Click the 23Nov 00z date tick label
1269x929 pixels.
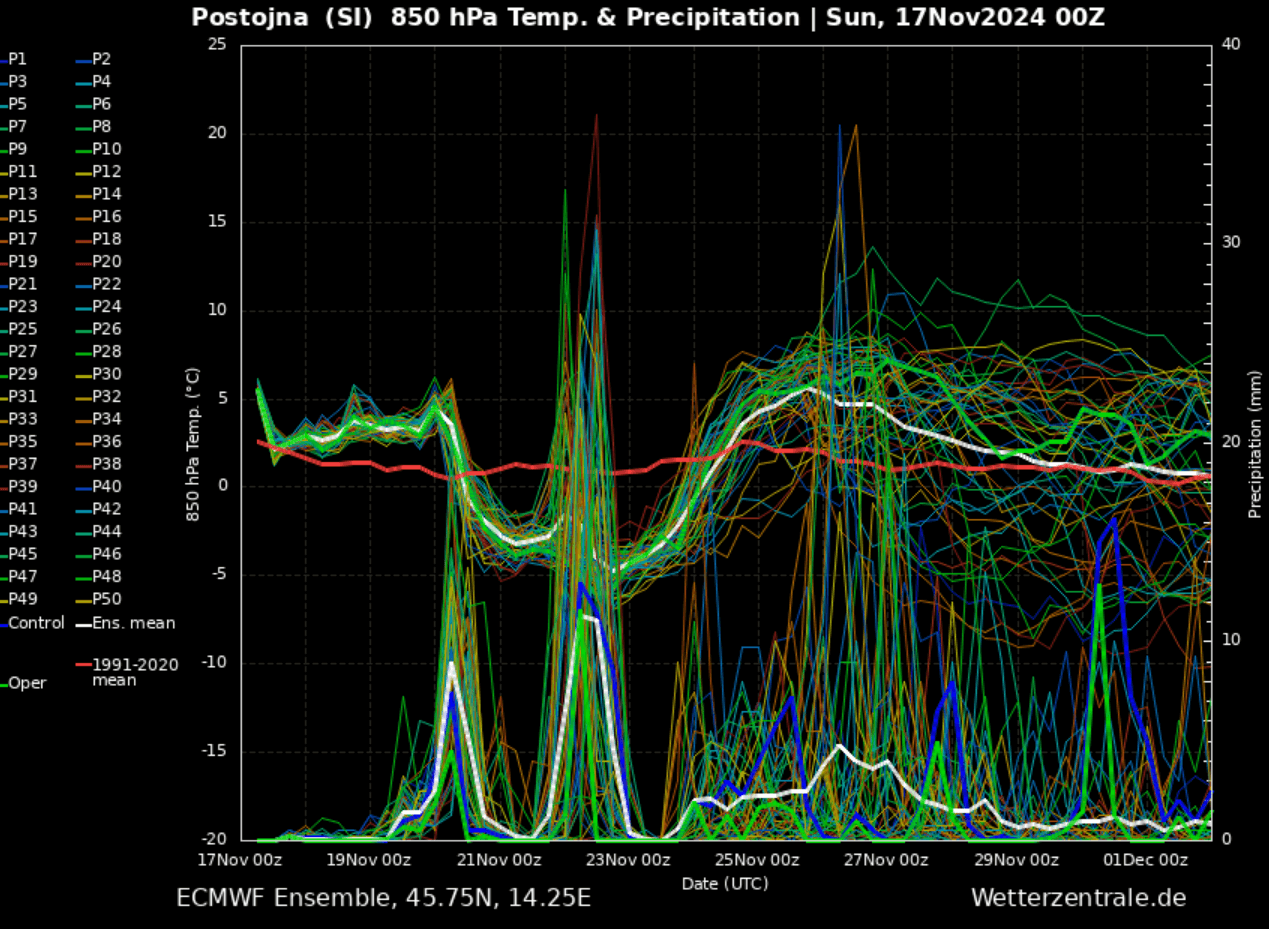click(x=628, y=860)
